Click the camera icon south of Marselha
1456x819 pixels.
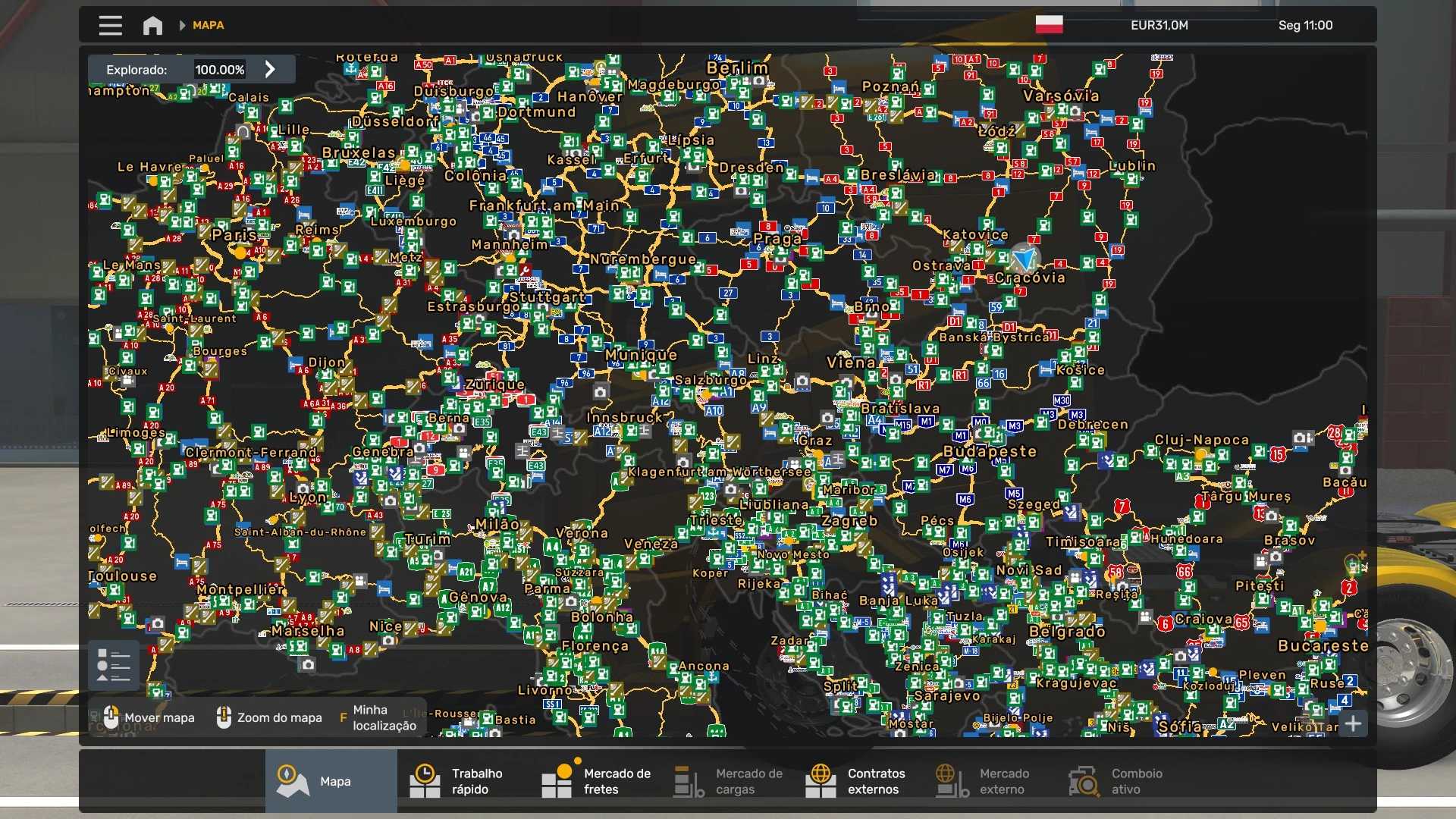click(x=307, y=665)
